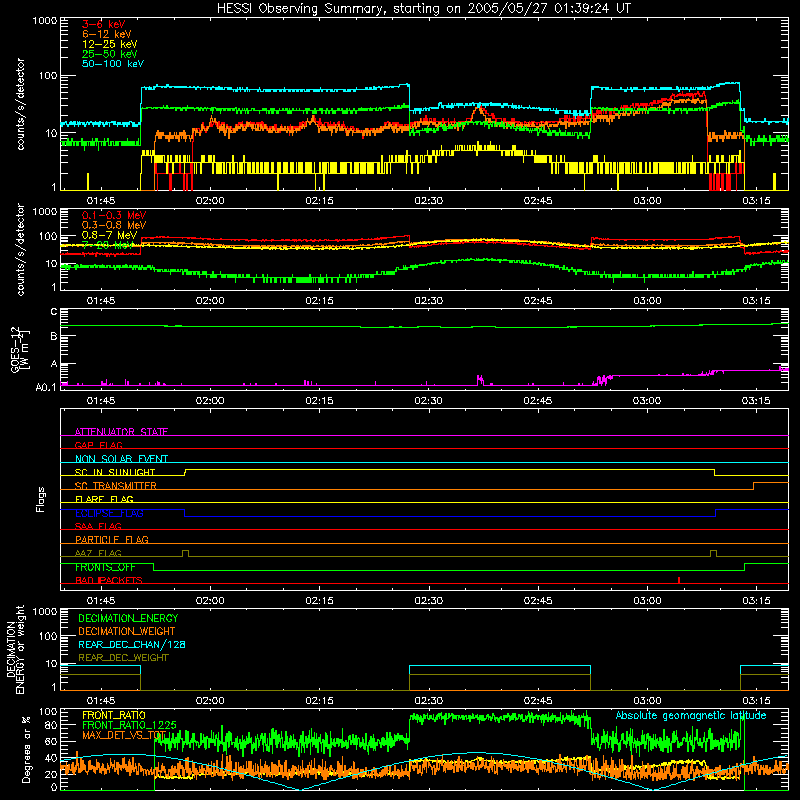The width and height of the screenshot is (800, 800).
Task: Select the 0.1-0.3 MeV legend label
Action: point(114,215)
